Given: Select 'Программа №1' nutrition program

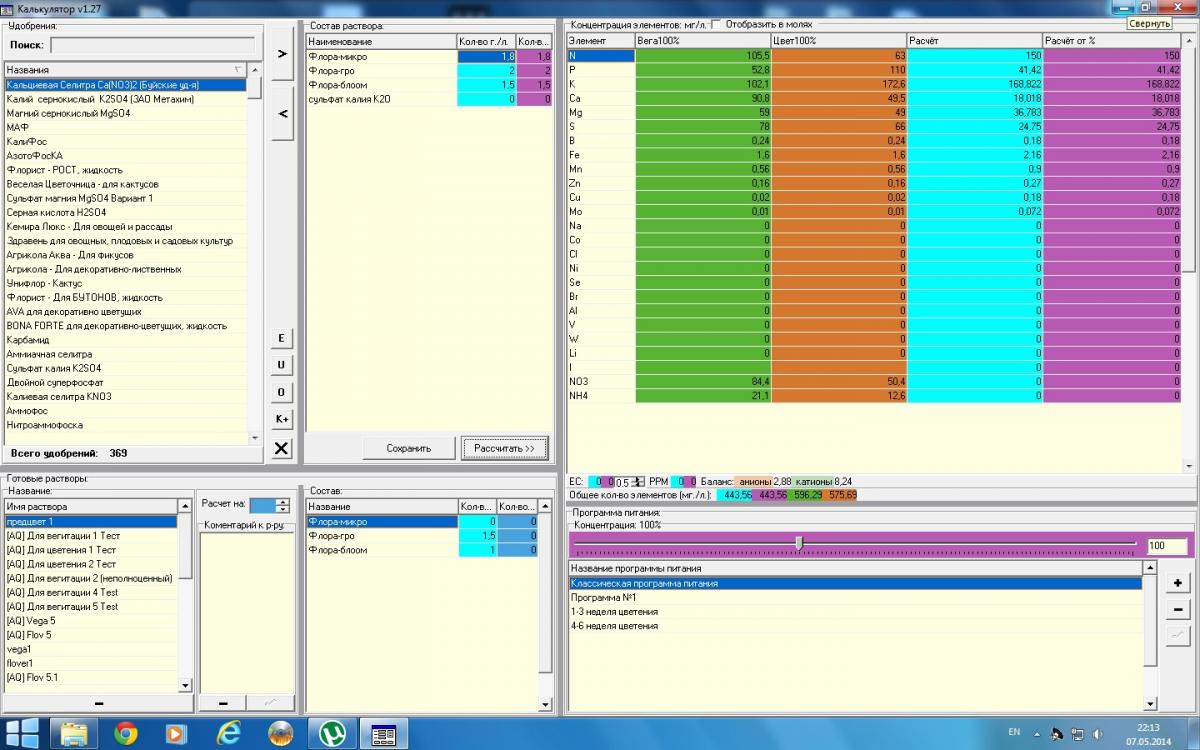Looking at the screenshot, I should pyautogui.click(x=603, y=597).
